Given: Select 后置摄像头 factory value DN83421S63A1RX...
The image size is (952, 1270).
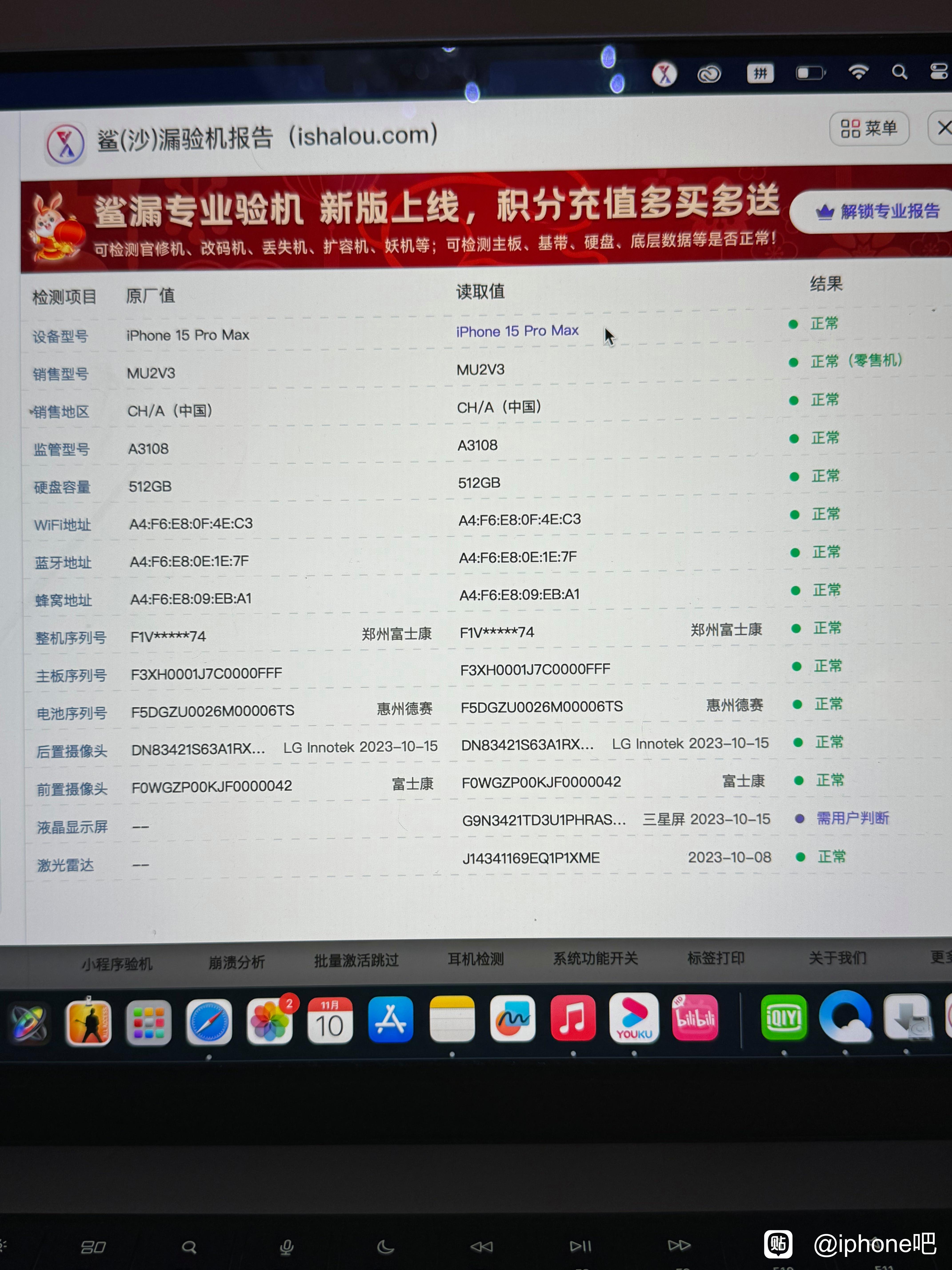Looking at the screenshot, I should (198, 749).
